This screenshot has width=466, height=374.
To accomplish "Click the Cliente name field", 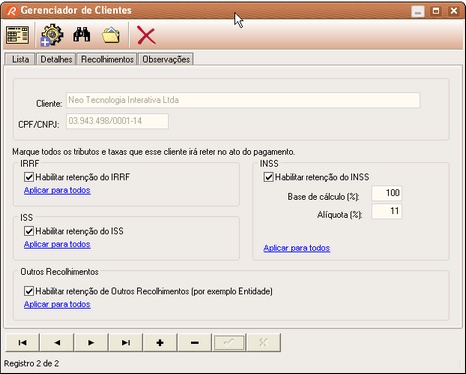I will (x=243, y=100).
